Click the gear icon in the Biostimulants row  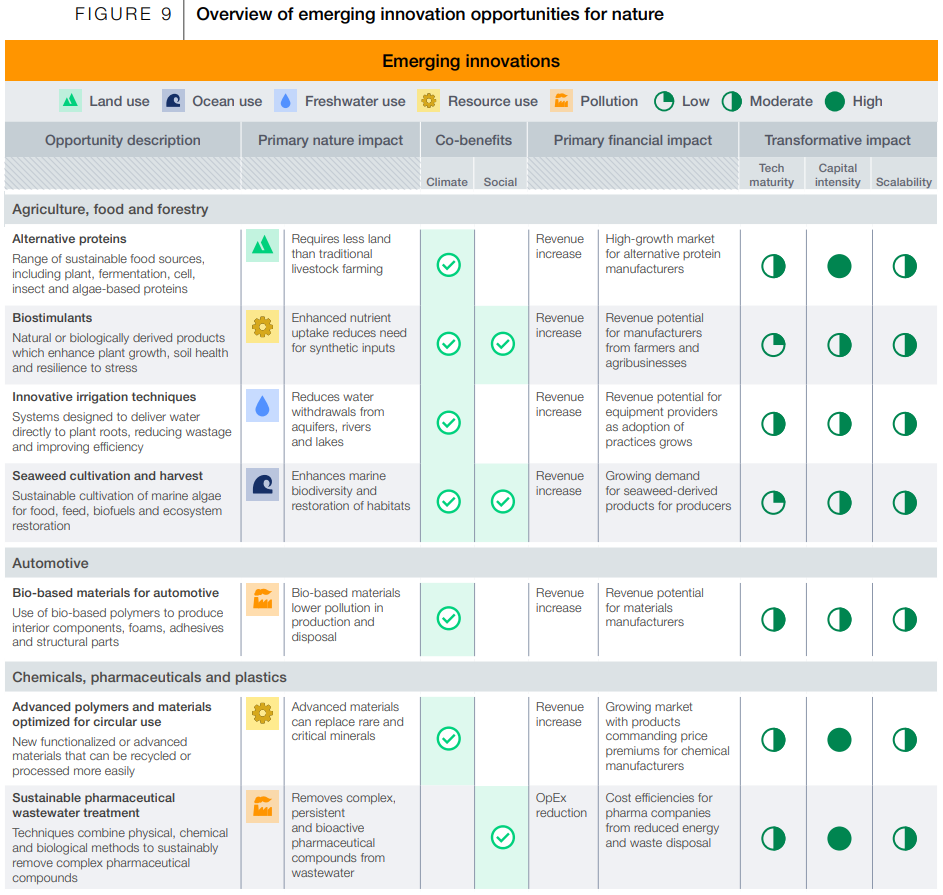(262, 326)
